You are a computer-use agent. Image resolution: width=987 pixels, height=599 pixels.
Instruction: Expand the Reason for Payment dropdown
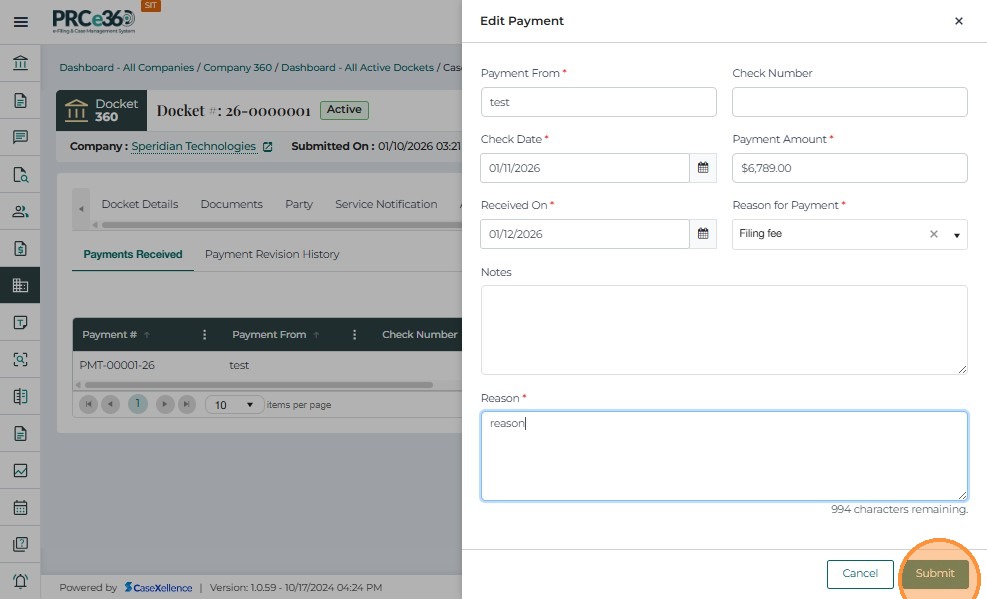pos(956,235)
